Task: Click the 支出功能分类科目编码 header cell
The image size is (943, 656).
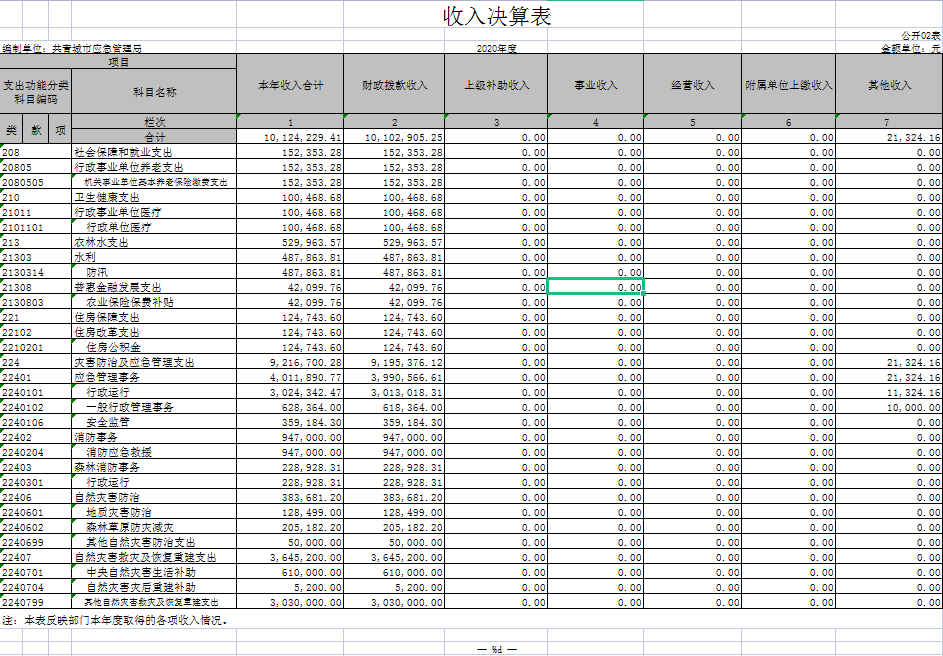Action: pos(36,92)
